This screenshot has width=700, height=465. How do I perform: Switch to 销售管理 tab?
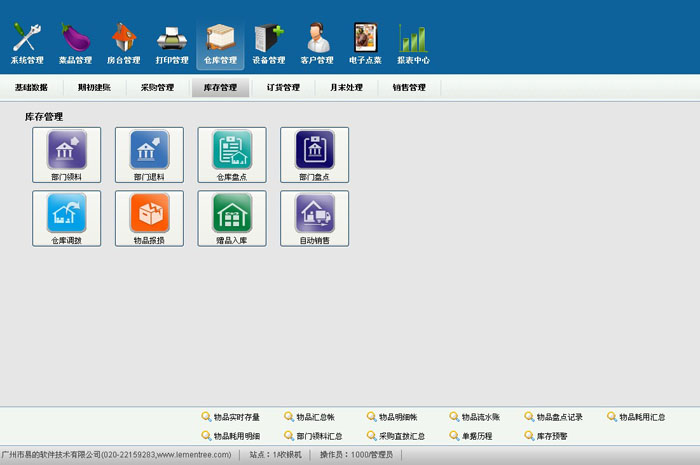click(x=409, y=87)
